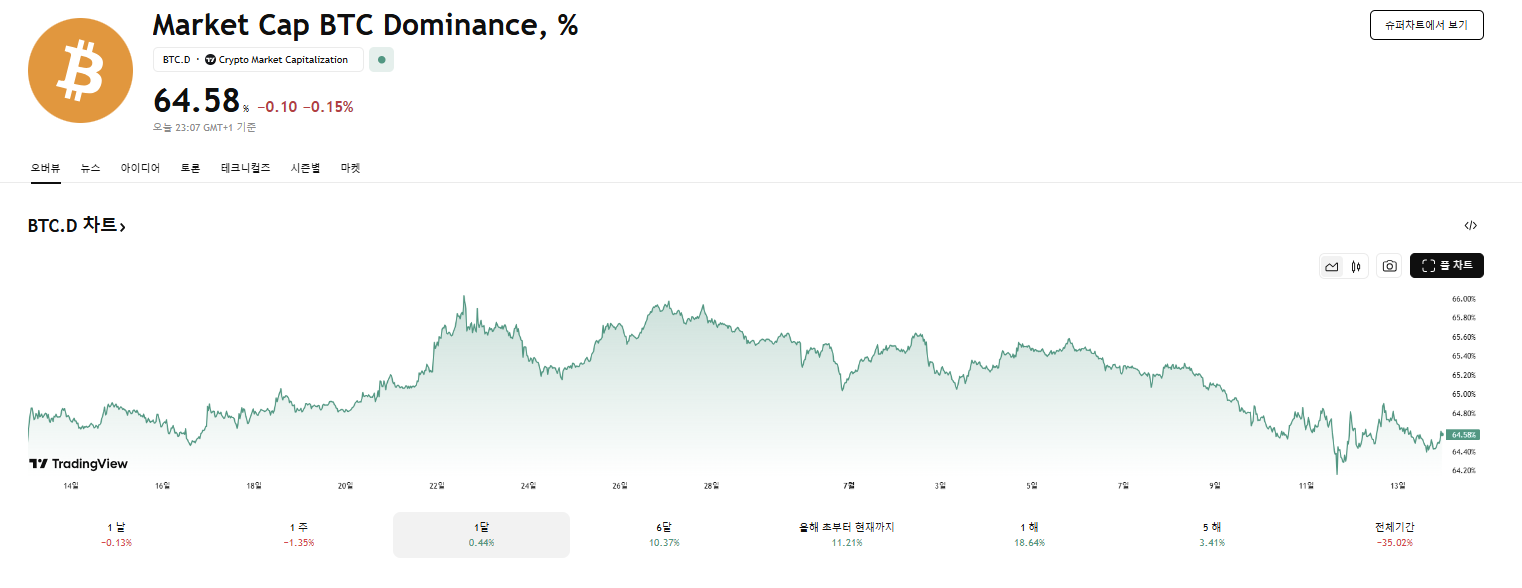Open full chart with 풀 차트 button

(x=1446, y=266)
